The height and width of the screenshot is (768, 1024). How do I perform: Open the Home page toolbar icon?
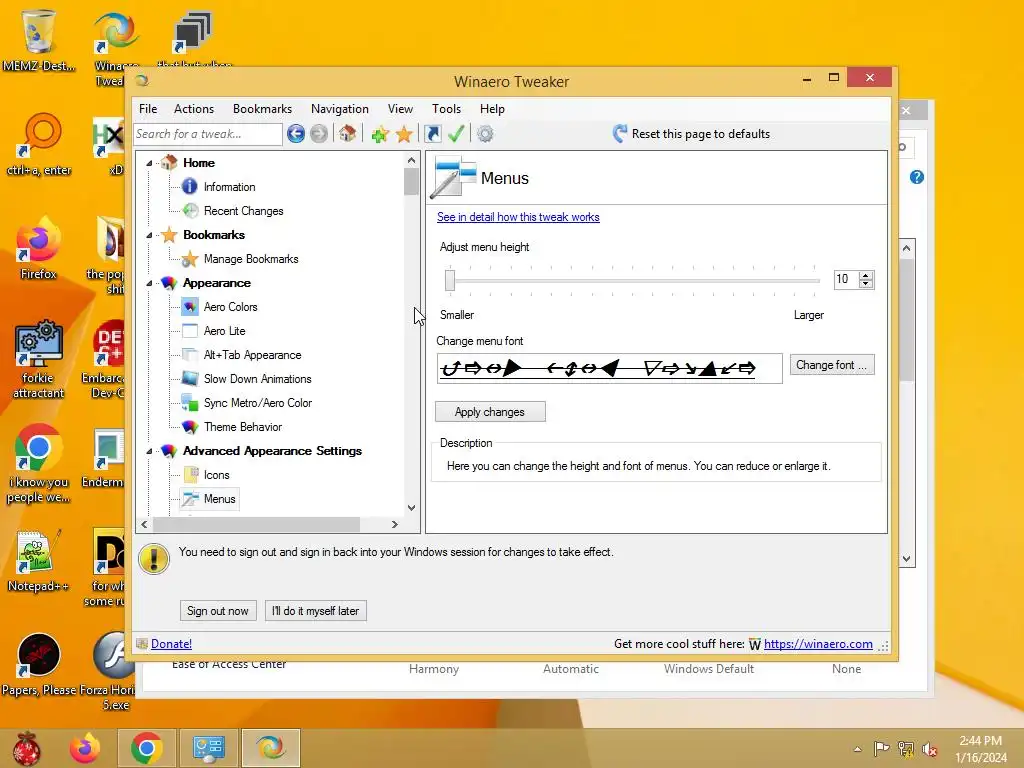coord(347,134)
